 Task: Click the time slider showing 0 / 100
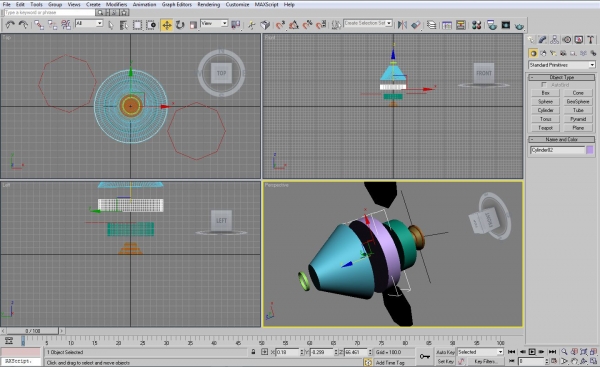click(33, 331)
